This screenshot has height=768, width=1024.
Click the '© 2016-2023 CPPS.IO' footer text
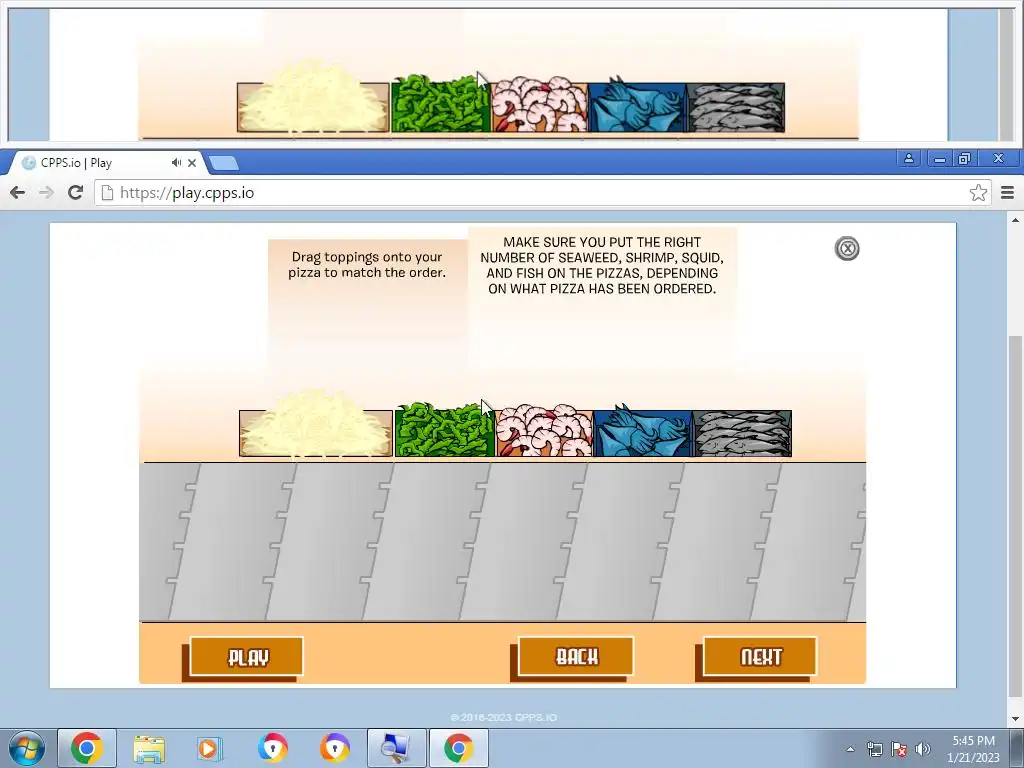(504, 717)
